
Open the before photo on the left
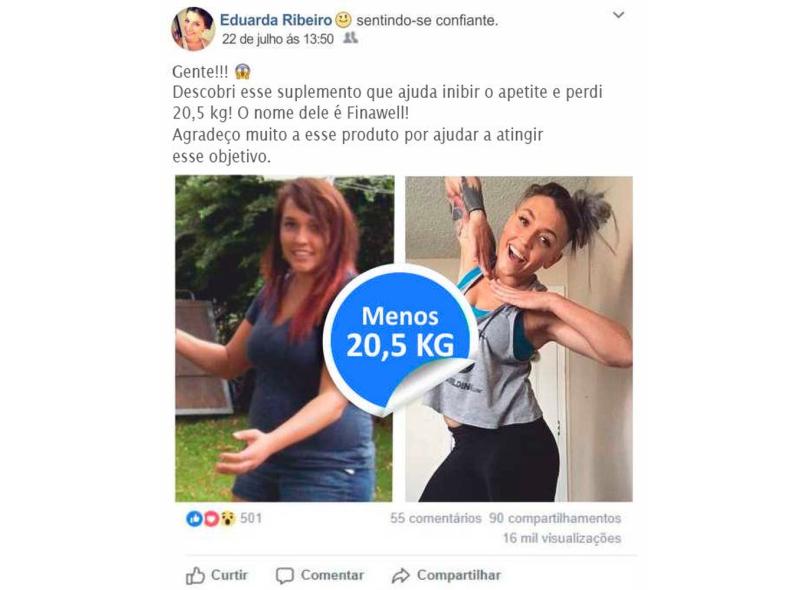tap(284, 338)
